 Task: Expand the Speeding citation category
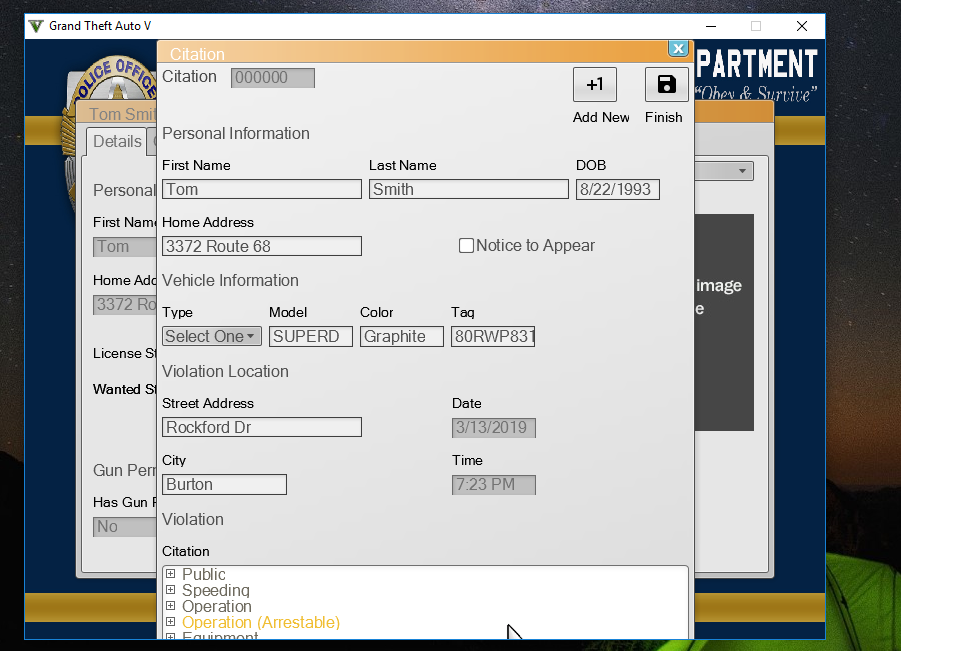point(171,590)
